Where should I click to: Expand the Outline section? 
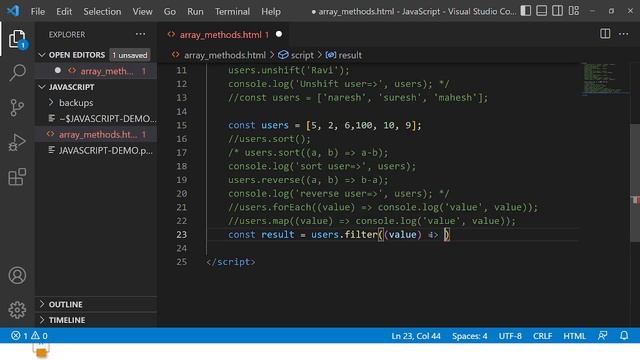(96, 304)
